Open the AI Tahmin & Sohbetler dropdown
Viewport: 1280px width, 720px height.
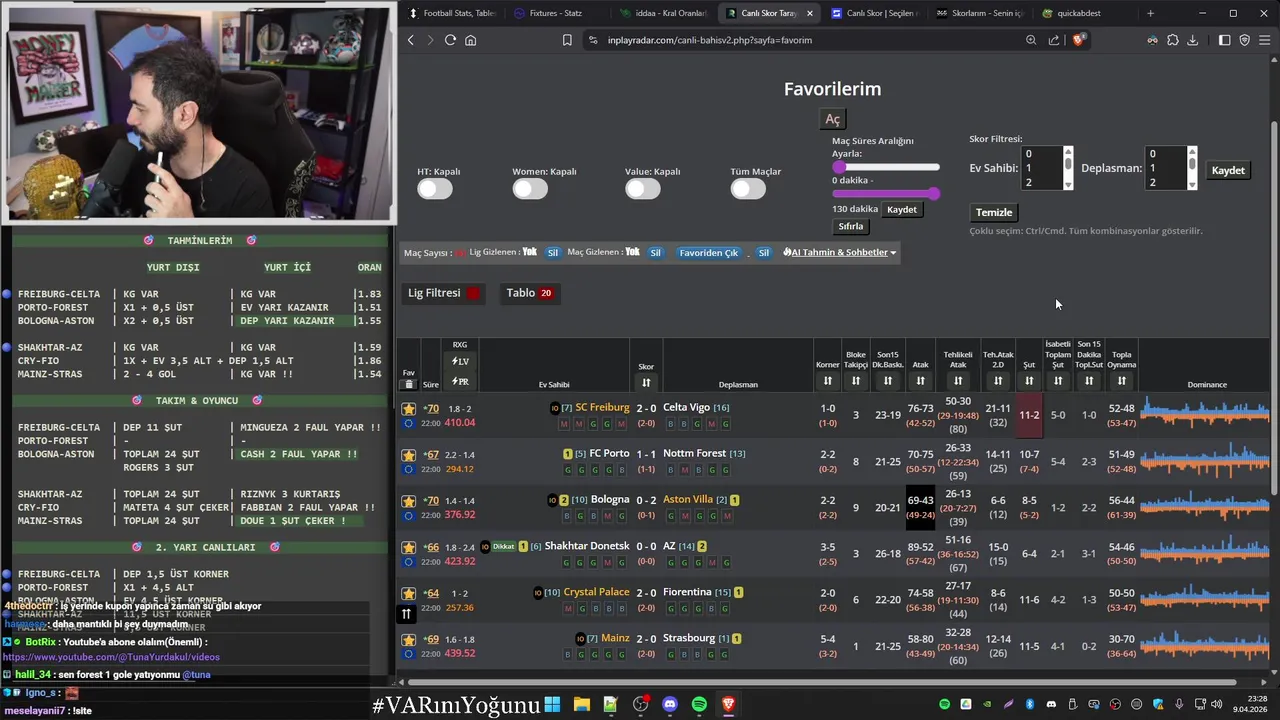tap(840, 252)
